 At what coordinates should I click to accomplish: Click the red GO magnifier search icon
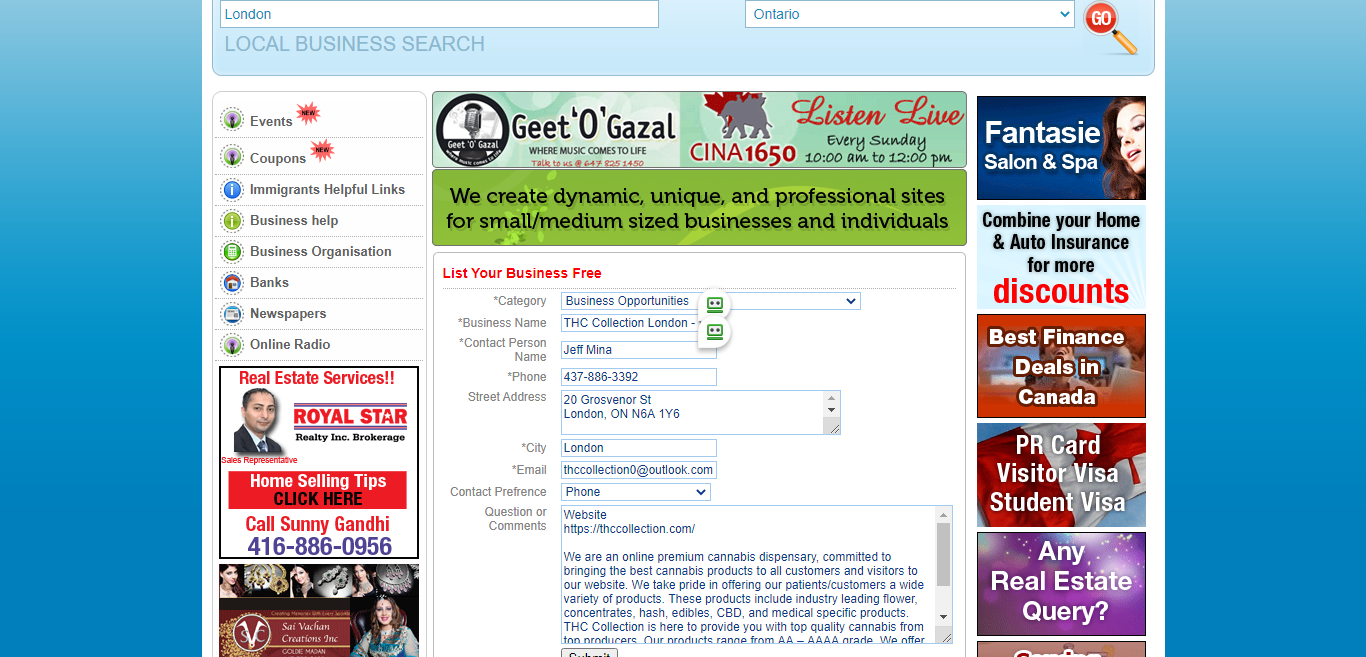pyautogui.click(x=1110, y=27)
